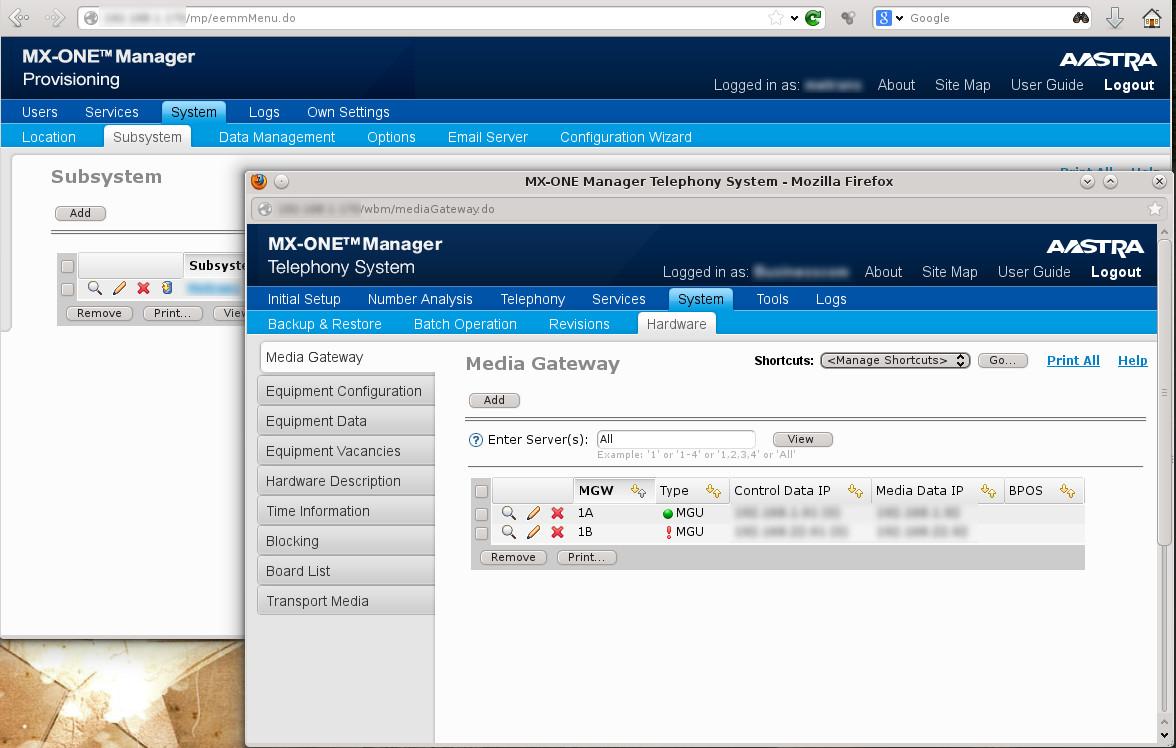Open the Tools tab in Telephony System
Viewport: 1176px width, 748px height.
[772, 299]
